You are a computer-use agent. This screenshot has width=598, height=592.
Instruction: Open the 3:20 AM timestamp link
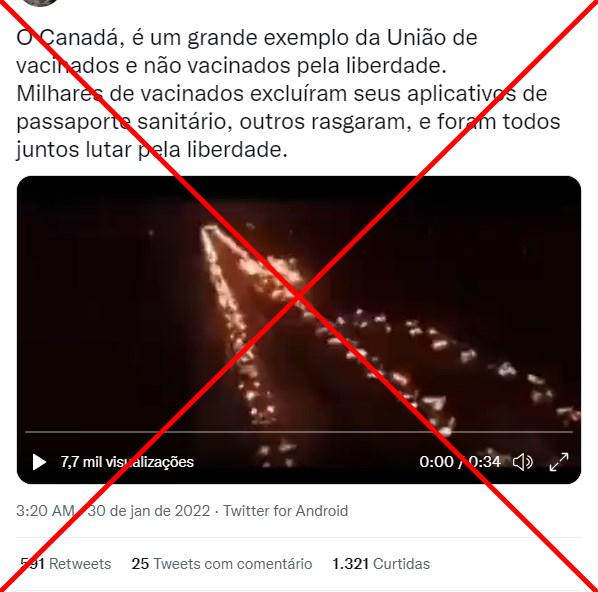pyautogui.click(x=45, y=511)
